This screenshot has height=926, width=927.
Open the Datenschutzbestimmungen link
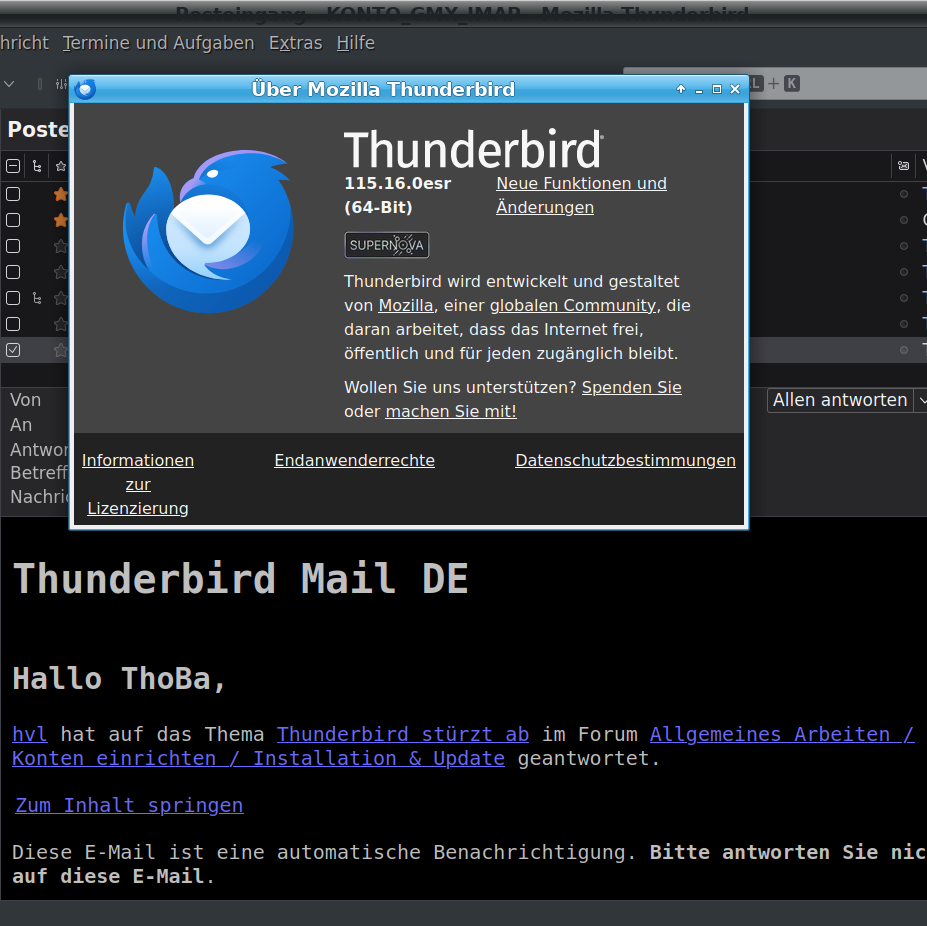pyautogui.click(x=625, y=460)
